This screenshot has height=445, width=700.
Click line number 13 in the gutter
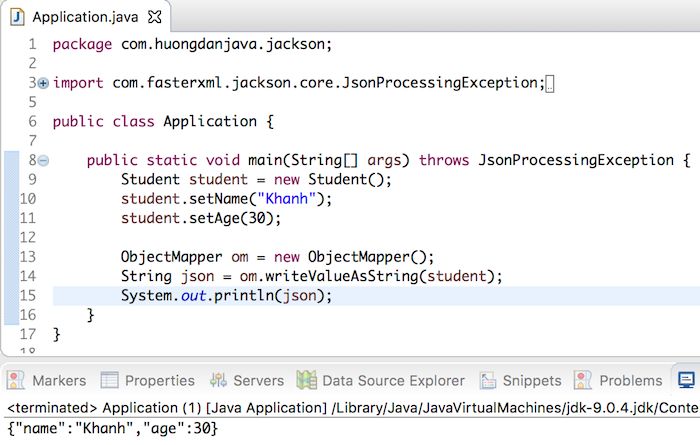click(x=28, y=257)
